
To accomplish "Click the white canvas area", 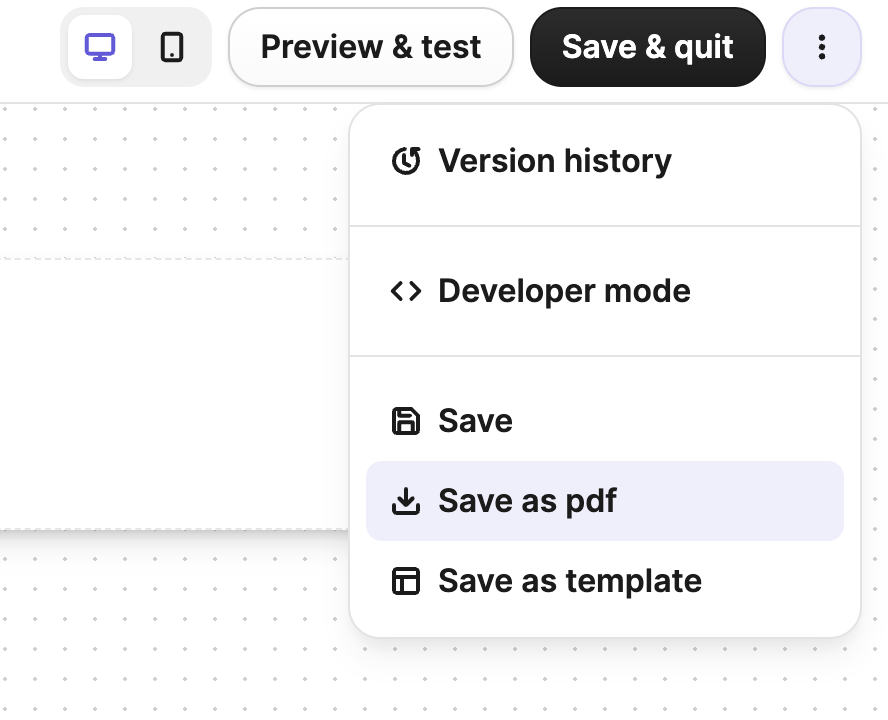I will click(x=170, y=390).
